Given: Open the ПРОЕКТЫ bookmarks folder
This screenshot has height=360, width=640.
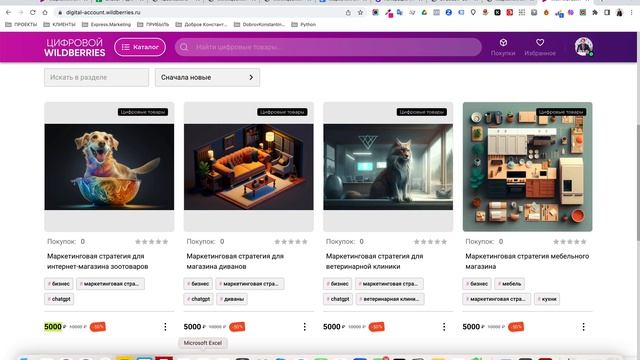Looking at the screenshot, I should click(x=21, y=24).
